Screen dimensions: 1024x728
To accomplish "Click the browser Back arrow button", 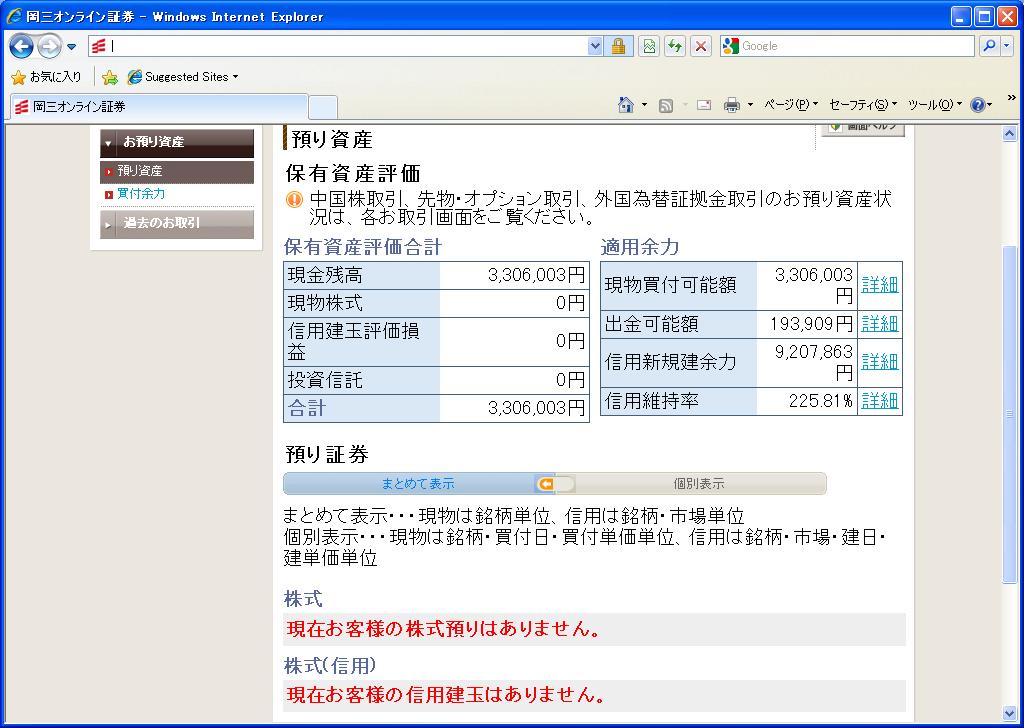I will click(22, 46).
